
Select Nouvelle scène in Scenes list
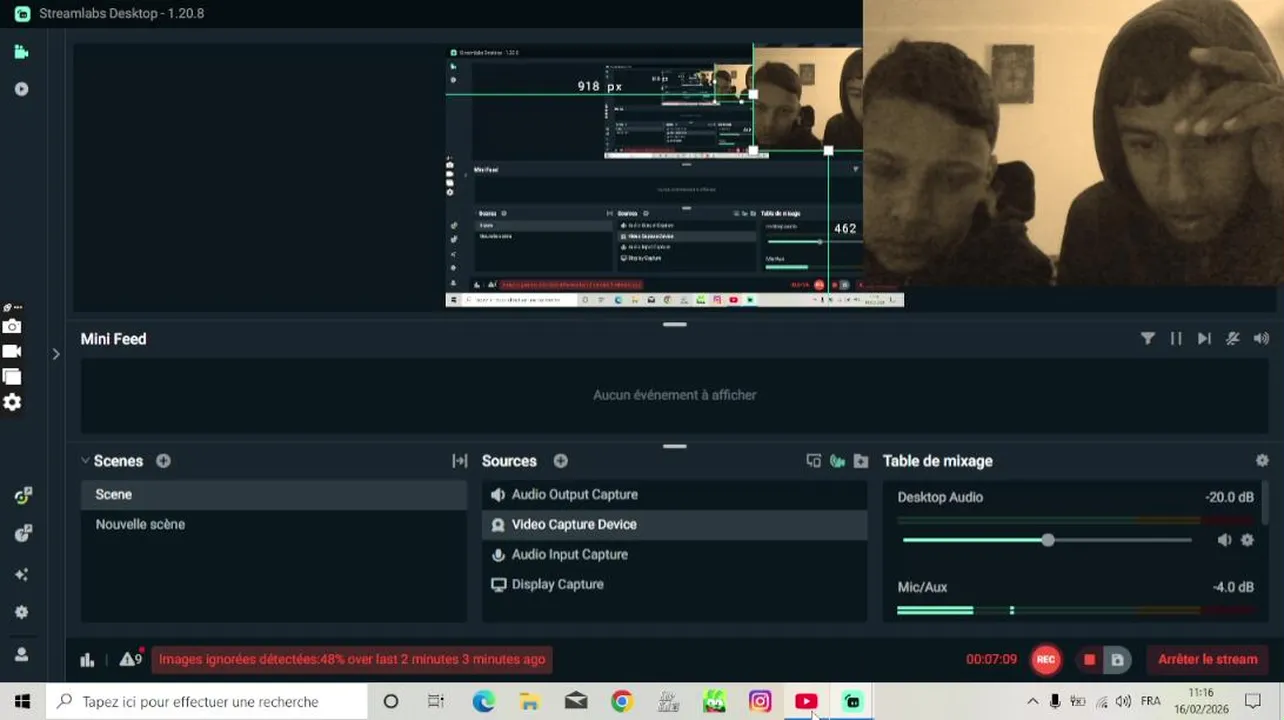tap(273, 524)
